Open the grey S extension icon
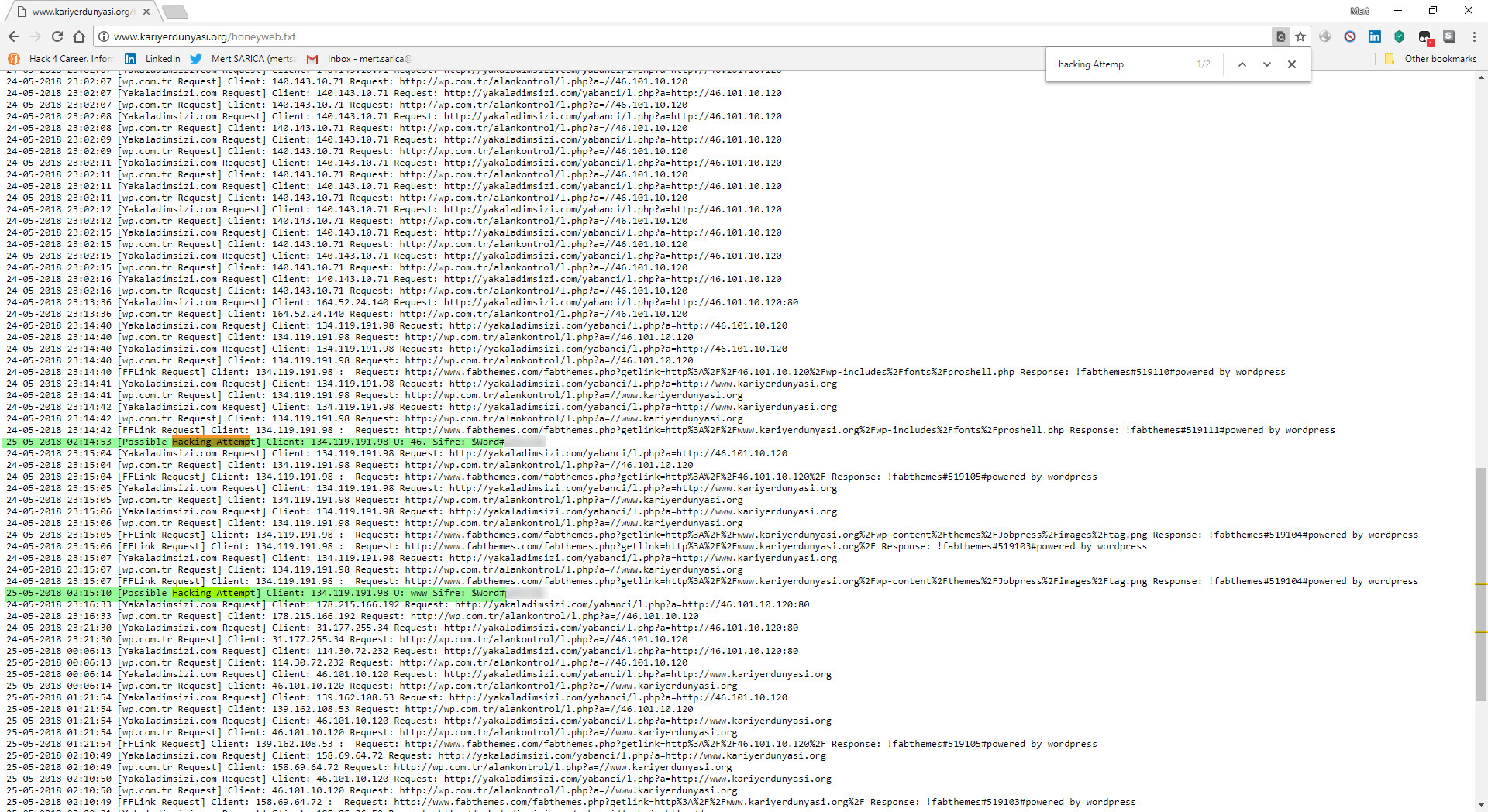 coord(1449,36)
